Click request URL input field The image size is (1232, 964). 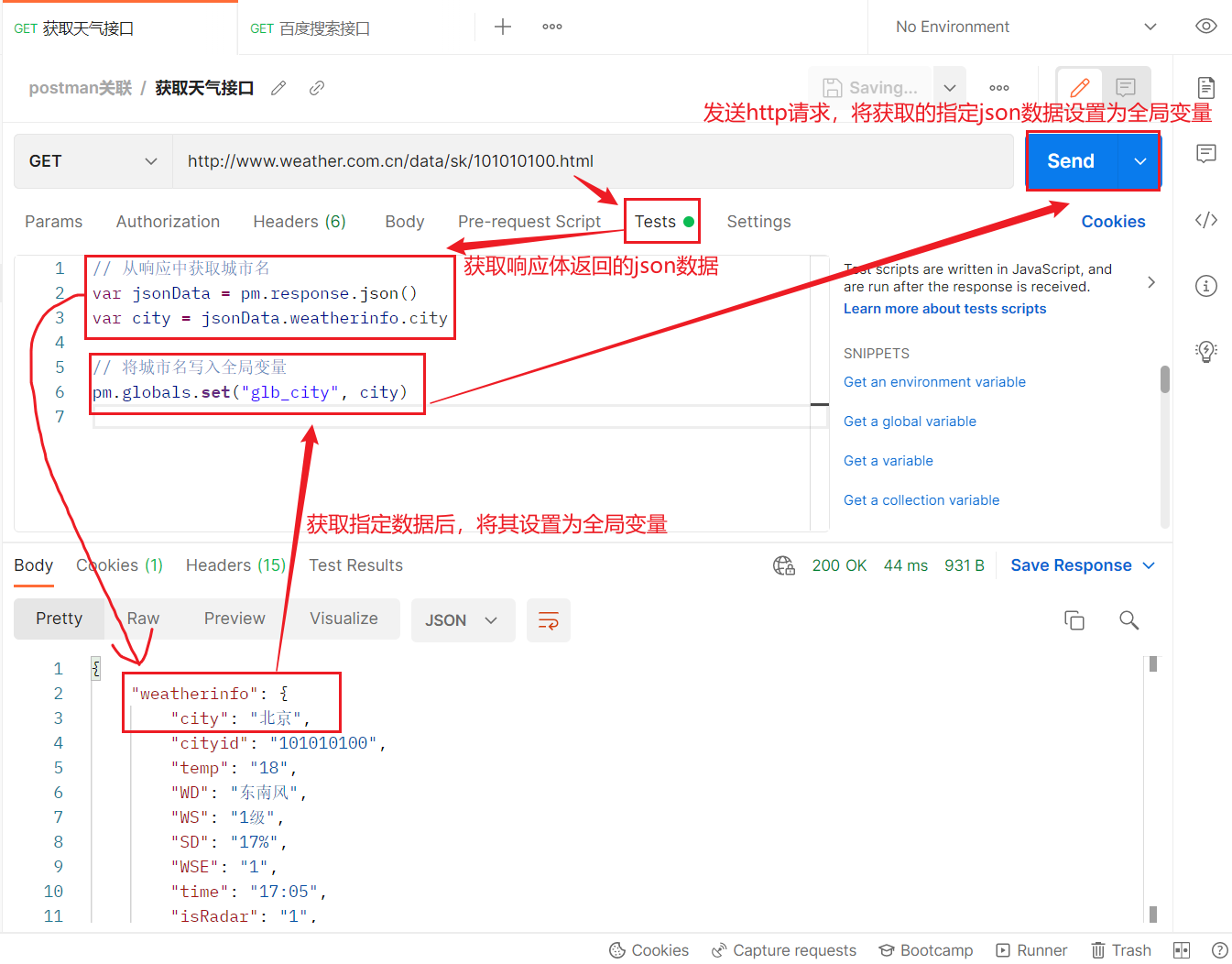[593, 161]
